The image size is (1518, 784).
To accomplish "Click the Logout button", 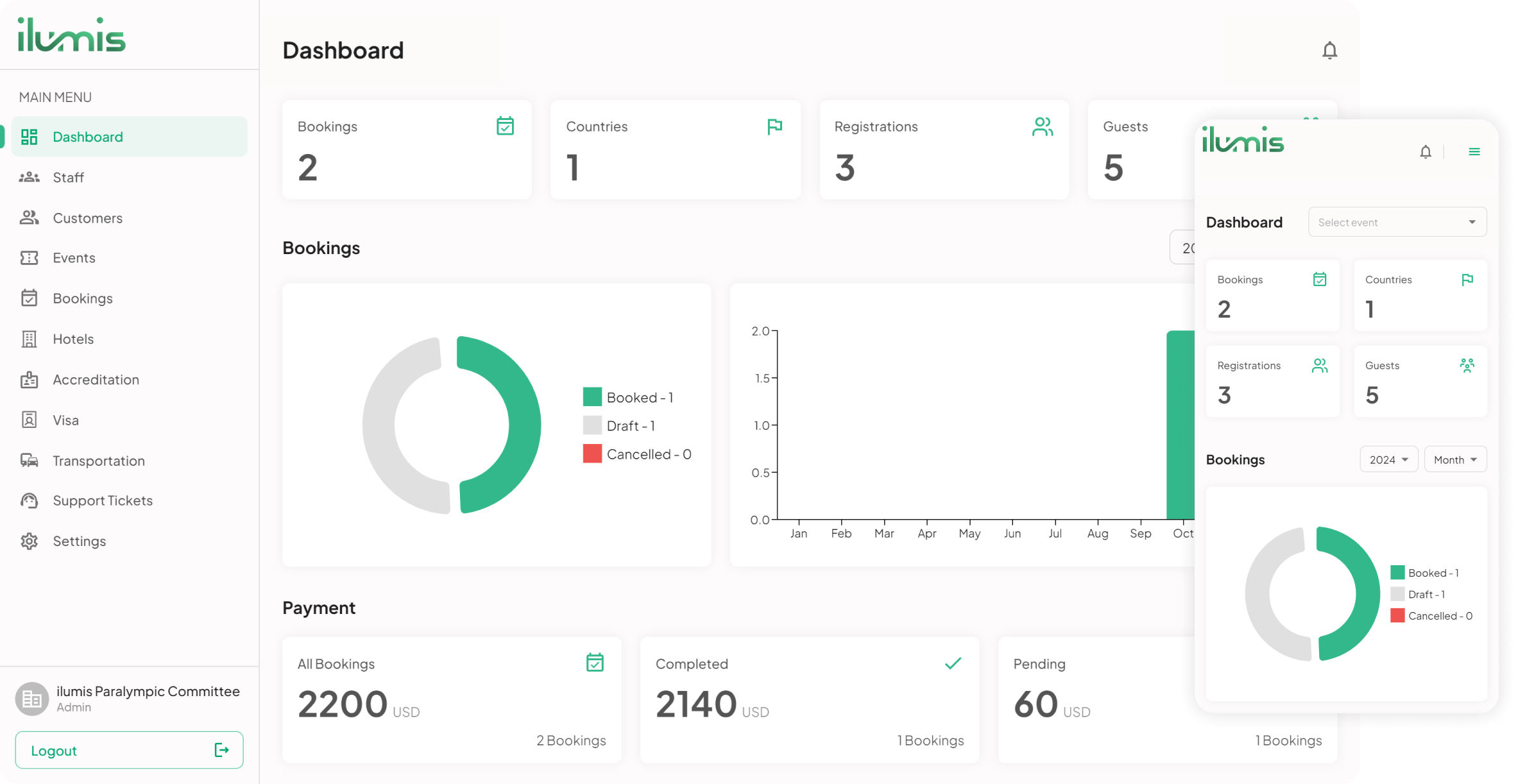I will (127, 750).
